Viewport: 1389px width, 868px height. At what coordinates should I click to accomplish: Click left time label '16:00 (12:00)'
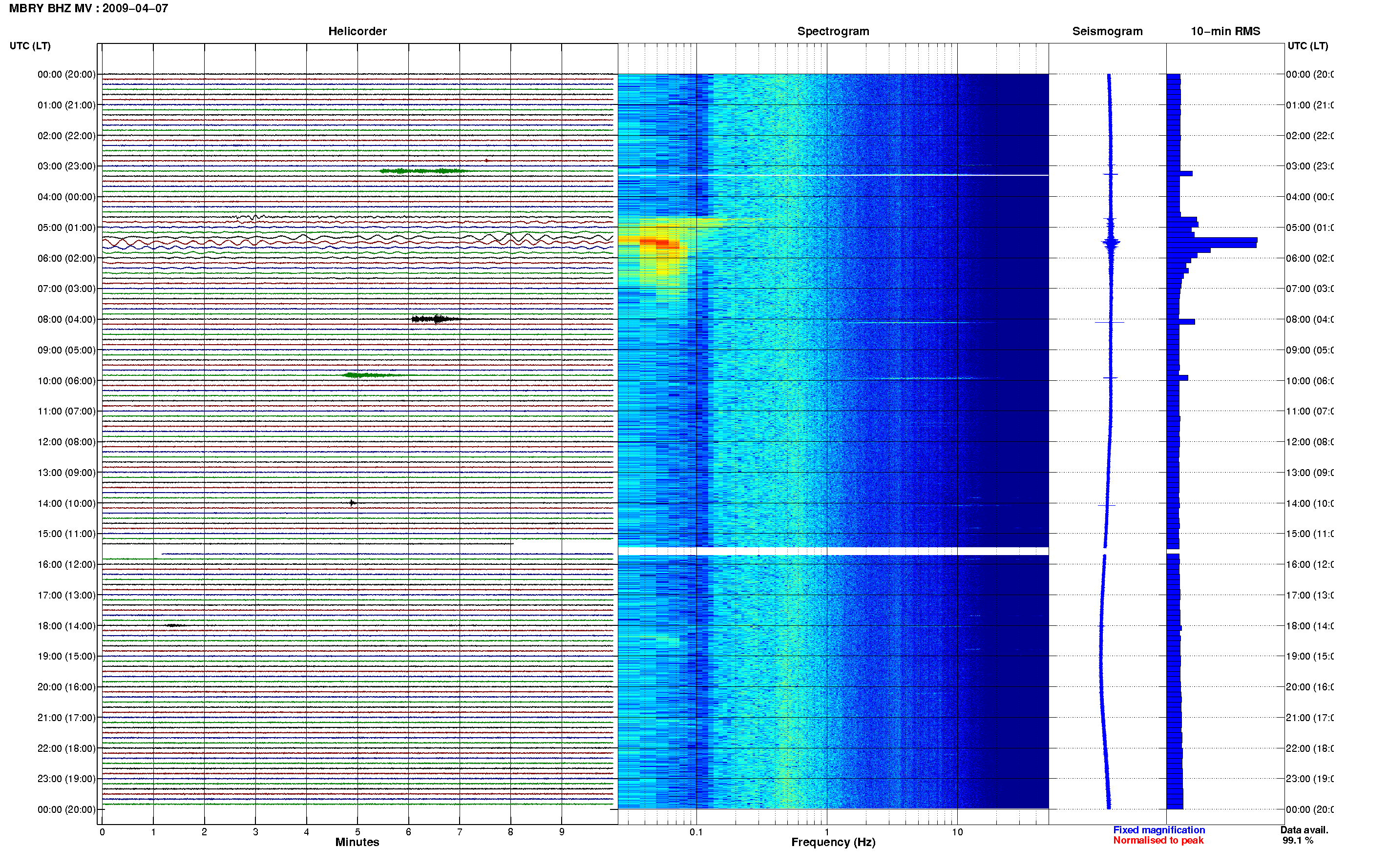66,564
